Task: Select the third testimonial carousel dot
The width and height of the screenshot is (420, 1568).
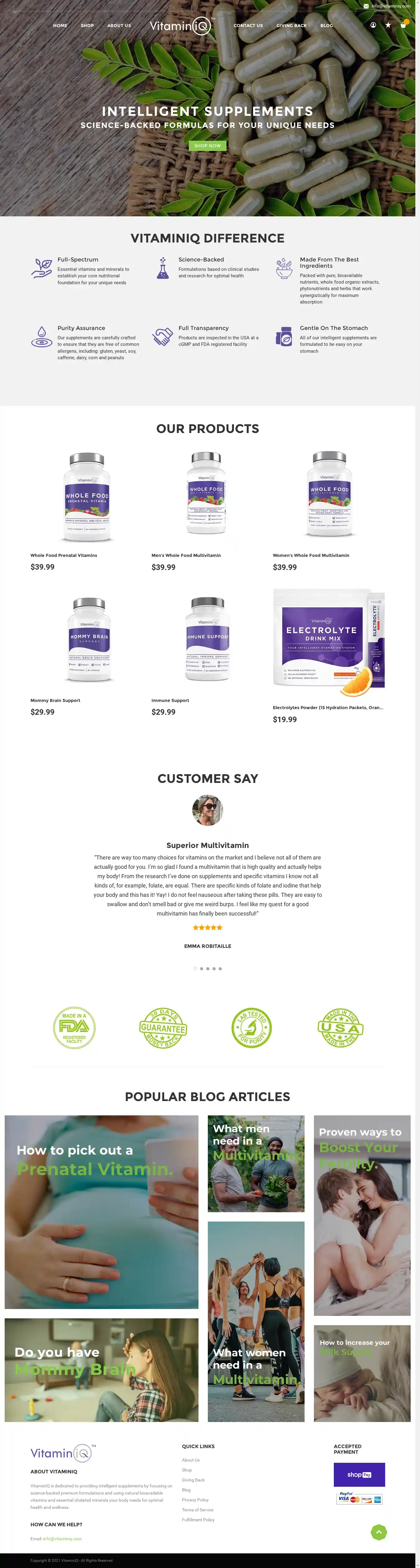Action: point(208,968)
